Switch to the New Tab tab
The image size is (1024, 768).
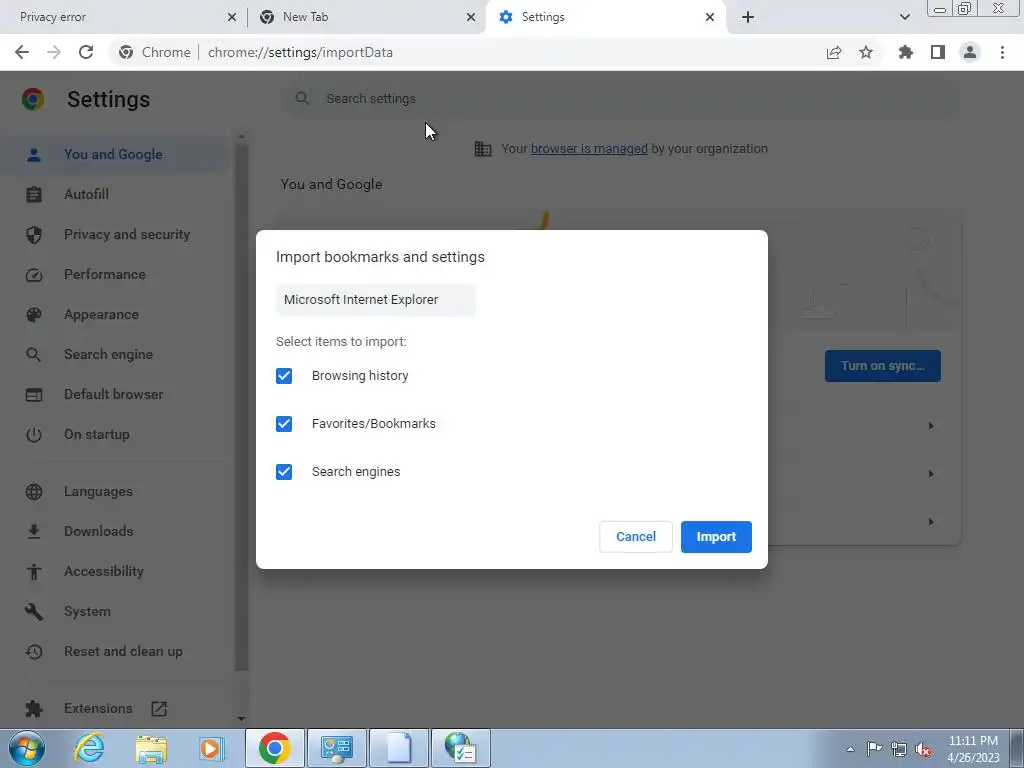[366, 17]
